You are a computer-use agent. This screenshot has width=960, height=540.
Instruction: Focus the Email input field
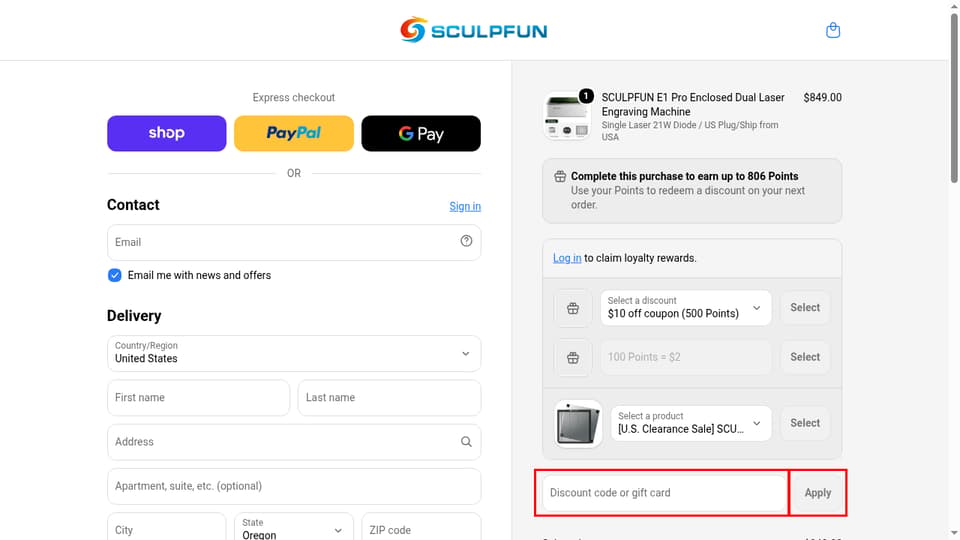pyautogui.click(x=294, y=242)
